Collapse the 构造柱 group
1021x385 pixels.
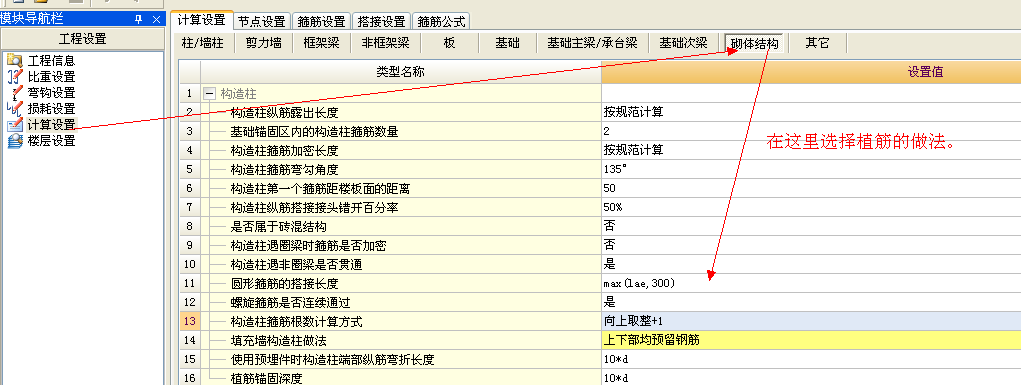[209, 94]
